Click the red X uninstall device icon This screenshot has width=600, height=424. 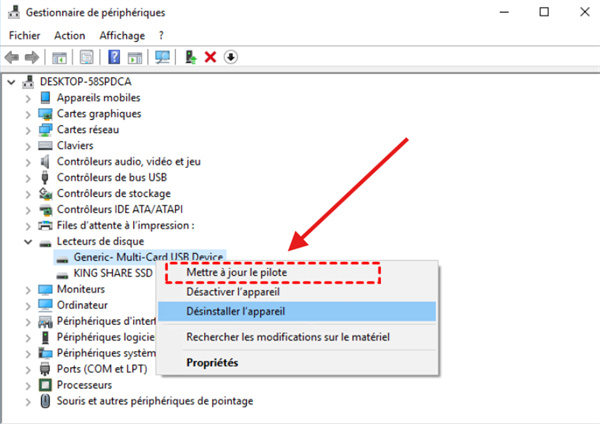[x=210, y=57]
